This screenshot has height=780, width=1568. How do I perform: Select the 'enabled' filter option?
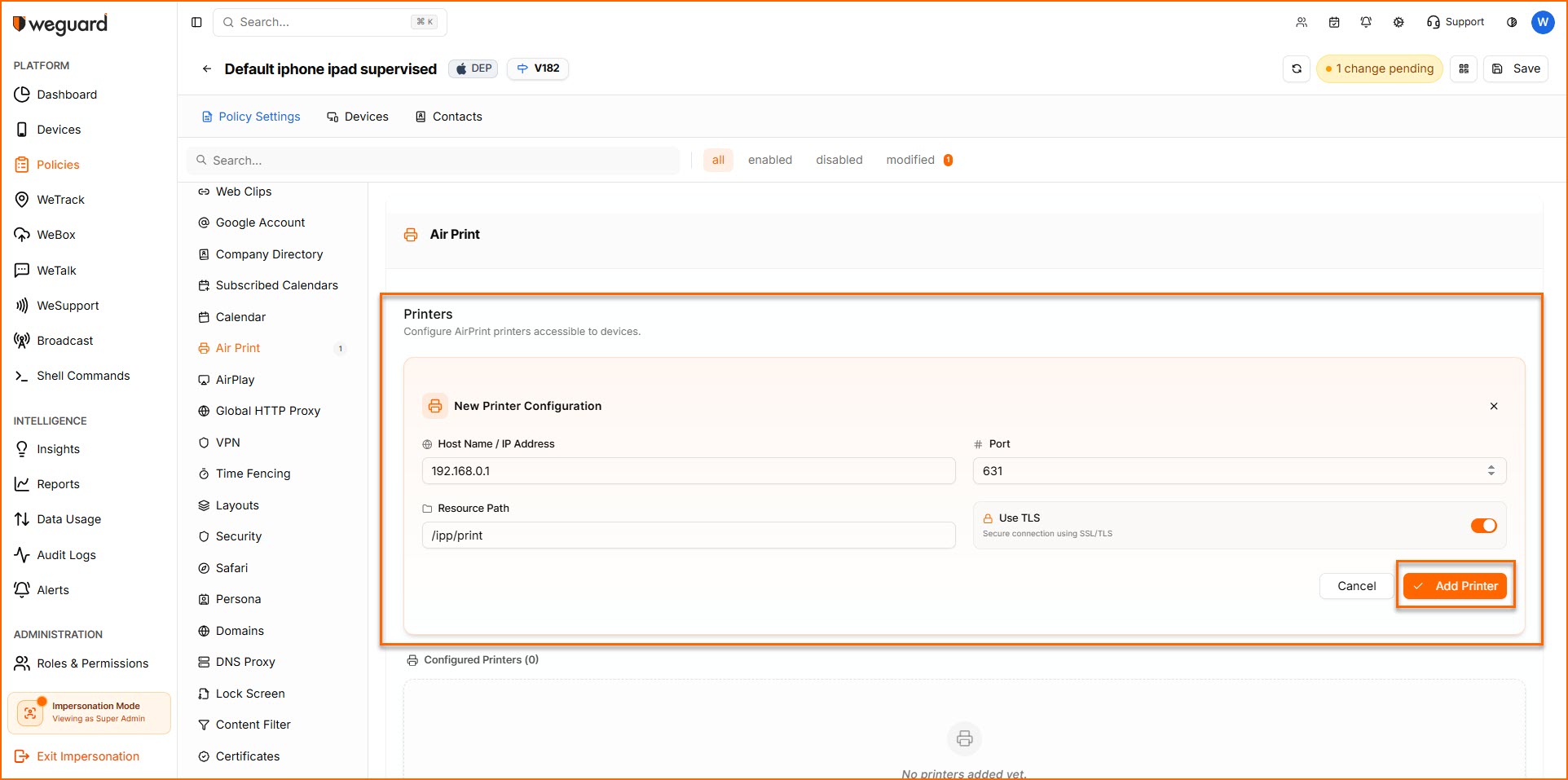769,160
